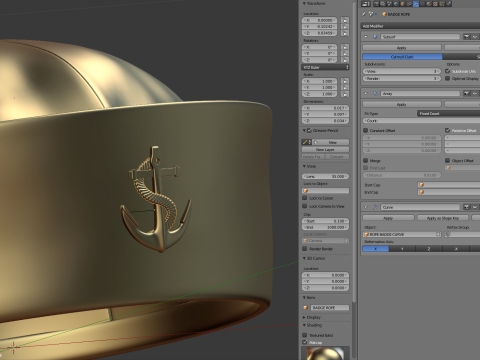Enable Optimal Display checkbox
480x360 pixels.
(447, 78)
